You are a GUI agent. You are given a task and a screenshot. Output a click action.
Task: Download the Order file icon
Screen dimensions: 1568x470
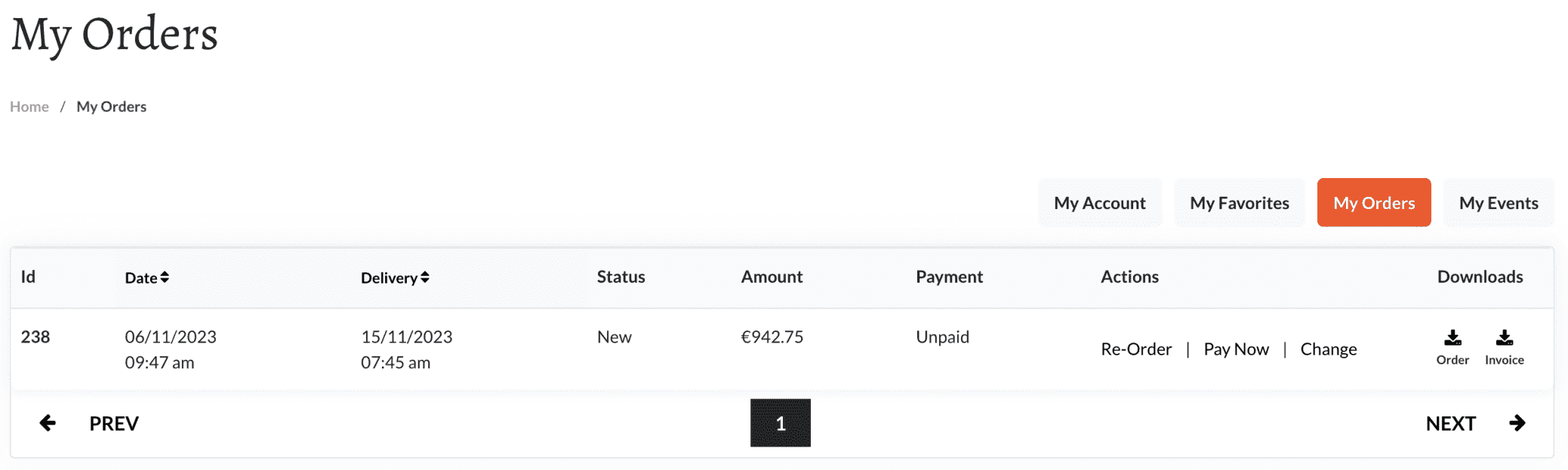1452,338
